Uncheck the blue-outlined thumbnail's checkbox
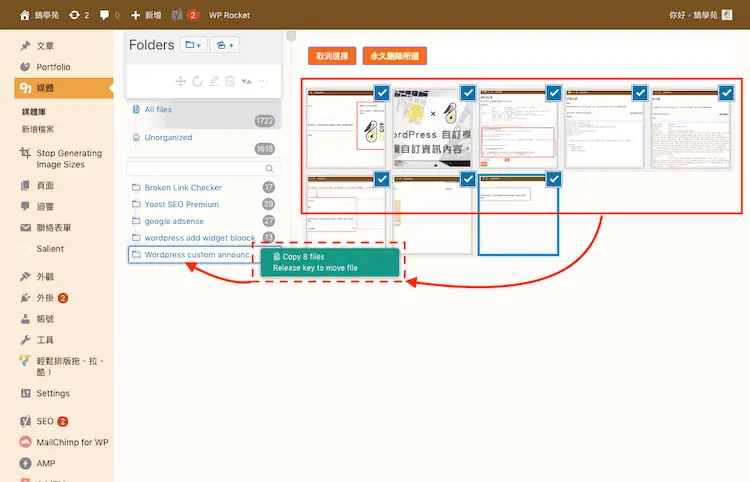Viewport: 750px width, 482px height. 554,179
